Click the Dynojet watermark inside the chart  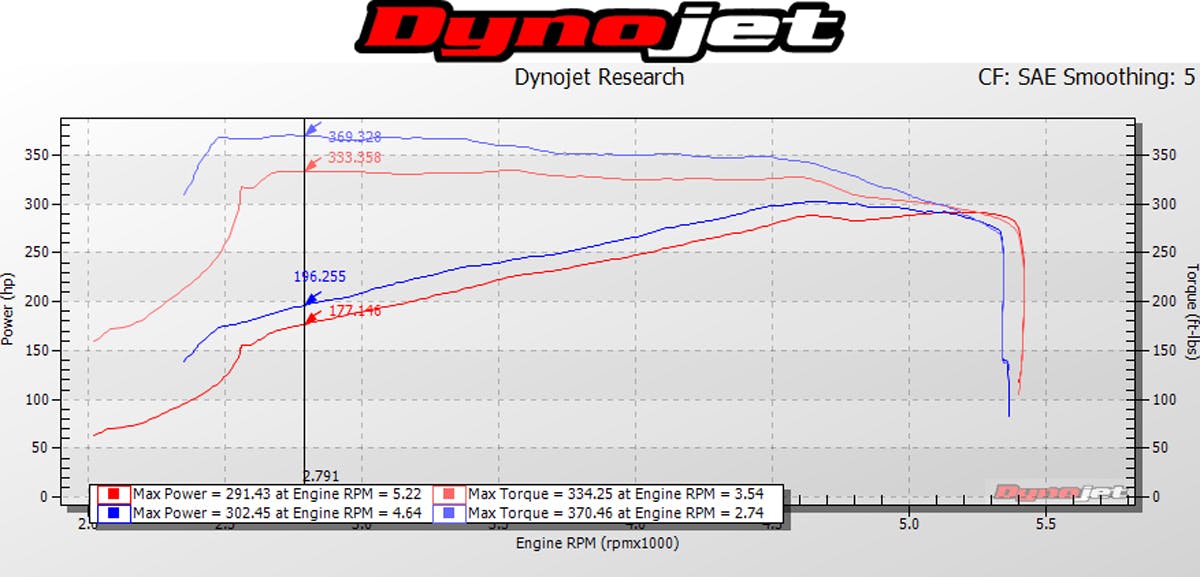pyautogui.click(x=1059, y=491)
